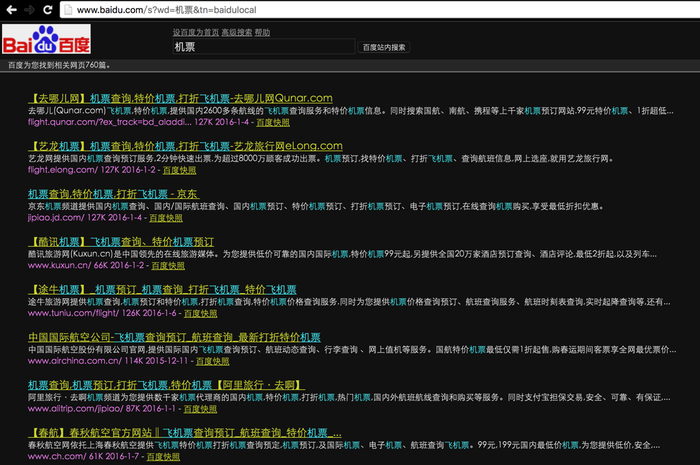Open 百度快照 for www.airchina.com.cn result

point(212,361)
